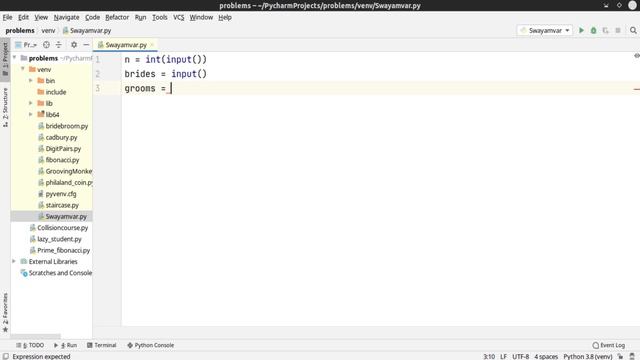Open the Run menu
640x360 pixels.
point(140,17)
